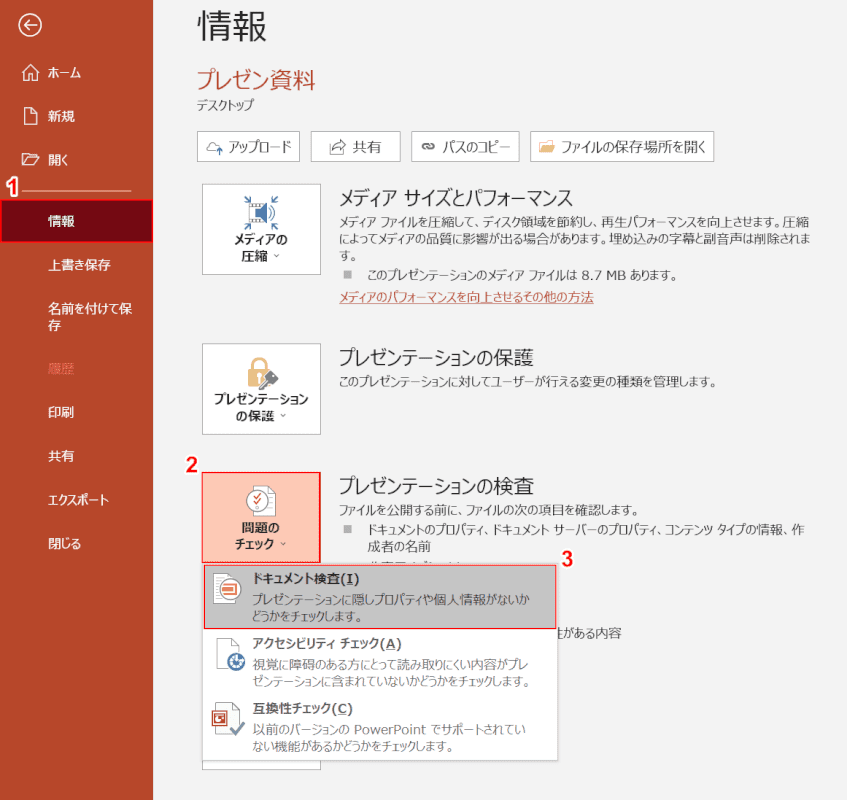The height and width of the screenshot is (800, 847).
Task: Click the New blank document icon
Action: [x=30, y=116]
